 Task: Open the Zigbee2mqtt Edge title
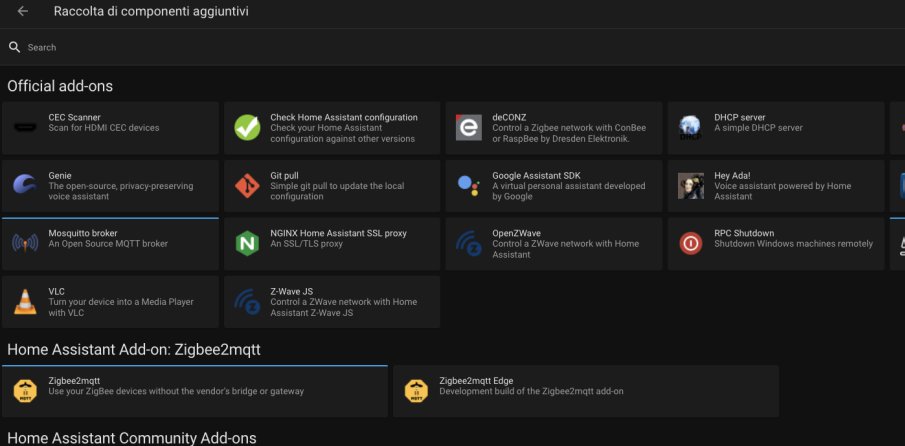coord(476,381)
